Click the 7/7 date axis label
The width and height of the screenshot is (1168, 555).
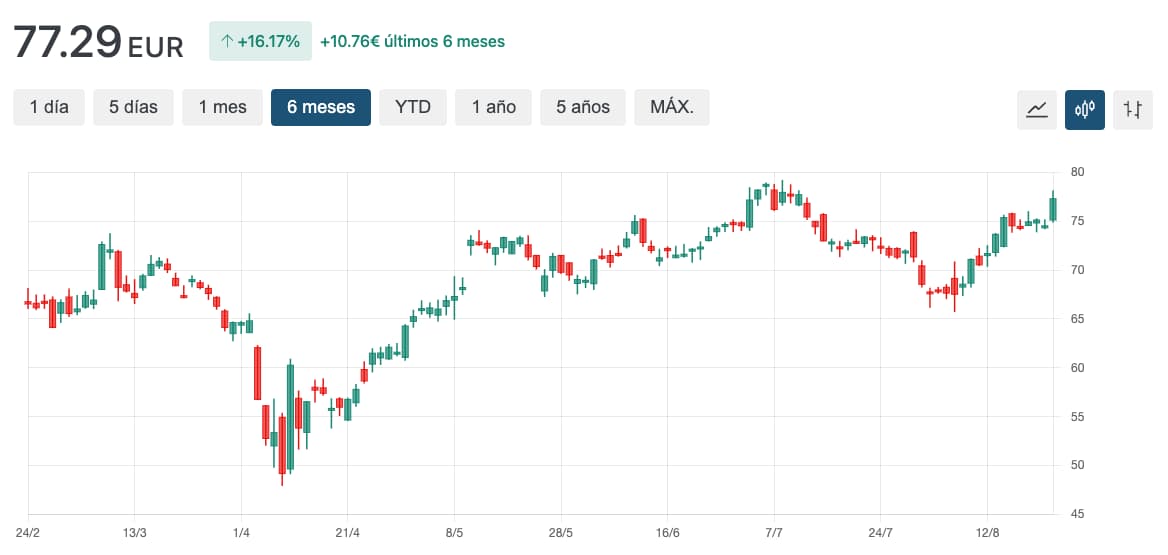(x=774, y=533)
